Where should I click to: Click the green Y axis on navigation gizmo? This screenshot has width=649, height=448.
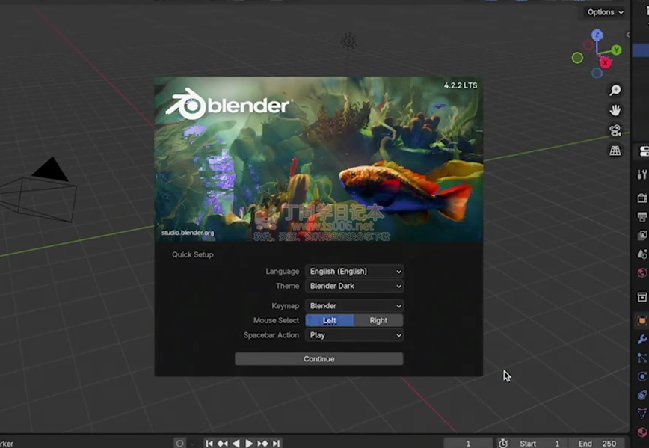[616, 50]
